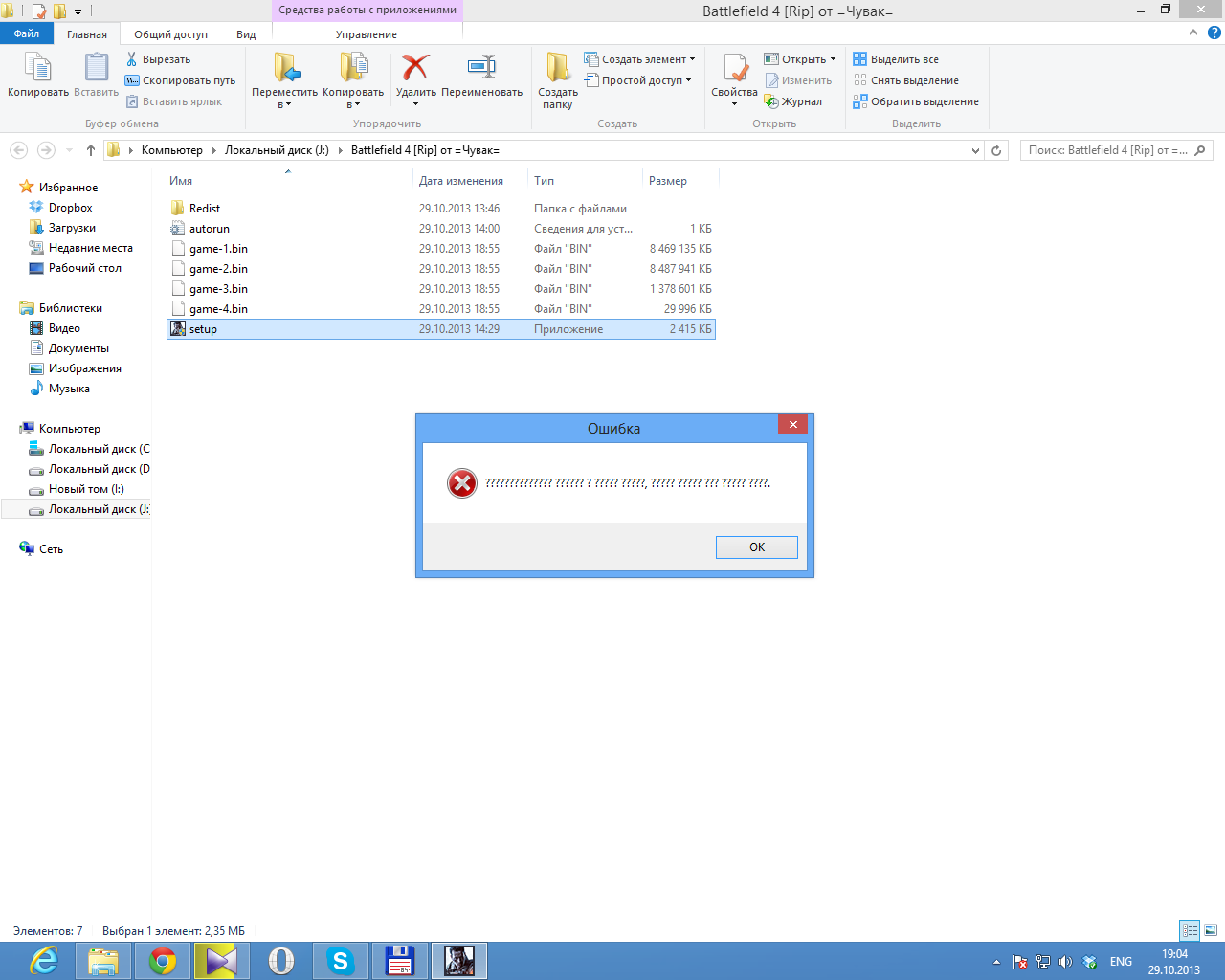Click Edit (Изменить) in the Open group
1225x980 pixels.
point(798,80)
